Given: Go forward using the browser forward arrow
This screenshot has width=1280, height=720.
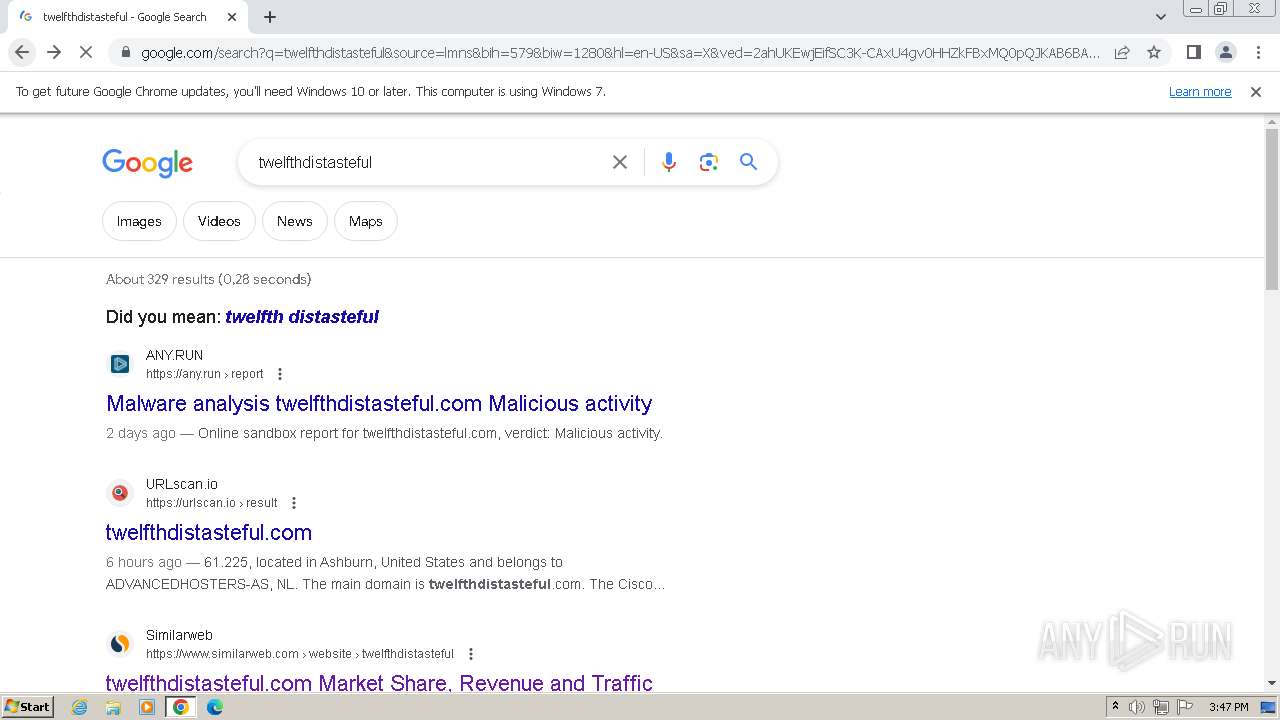Looking at the screenshot, I should pyautogui.click(x=54, y=52).
